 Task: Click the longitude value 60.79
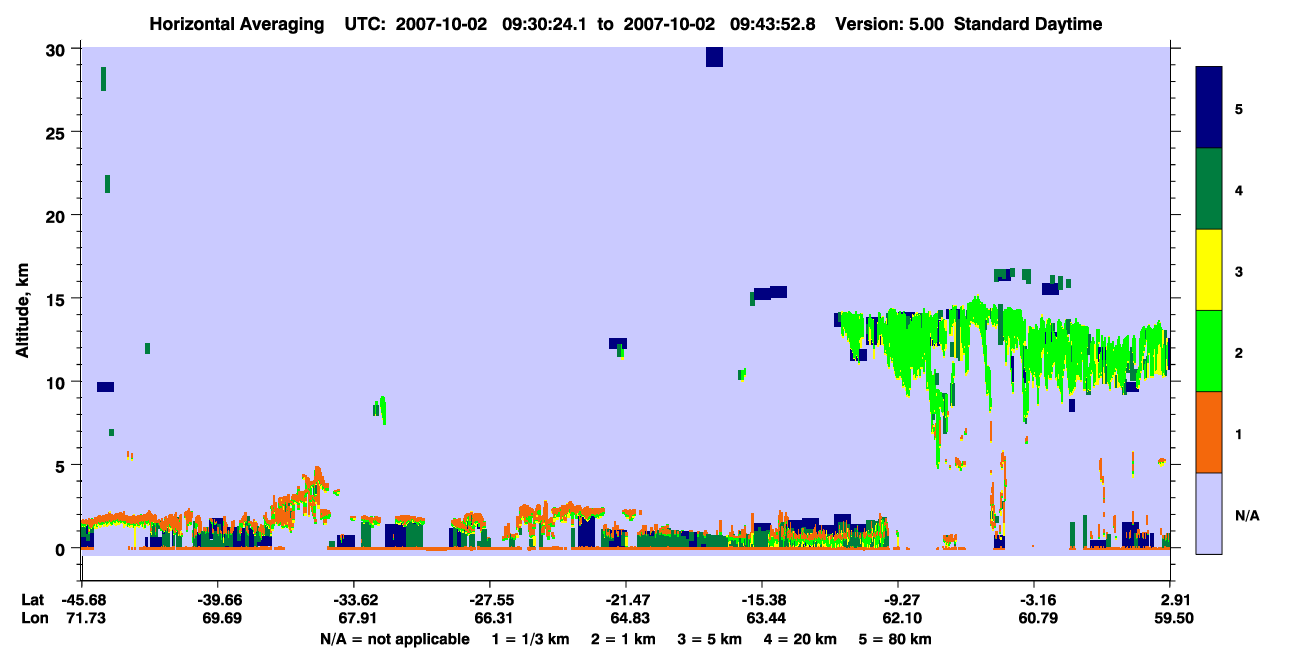click(1036, 618)
